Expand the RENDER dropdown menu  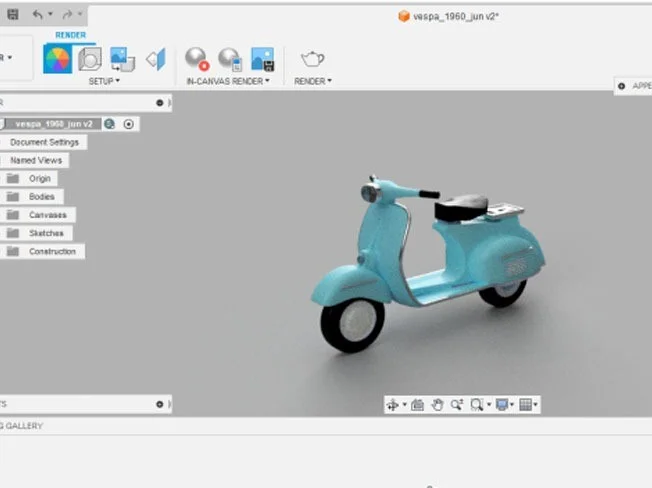312,81
